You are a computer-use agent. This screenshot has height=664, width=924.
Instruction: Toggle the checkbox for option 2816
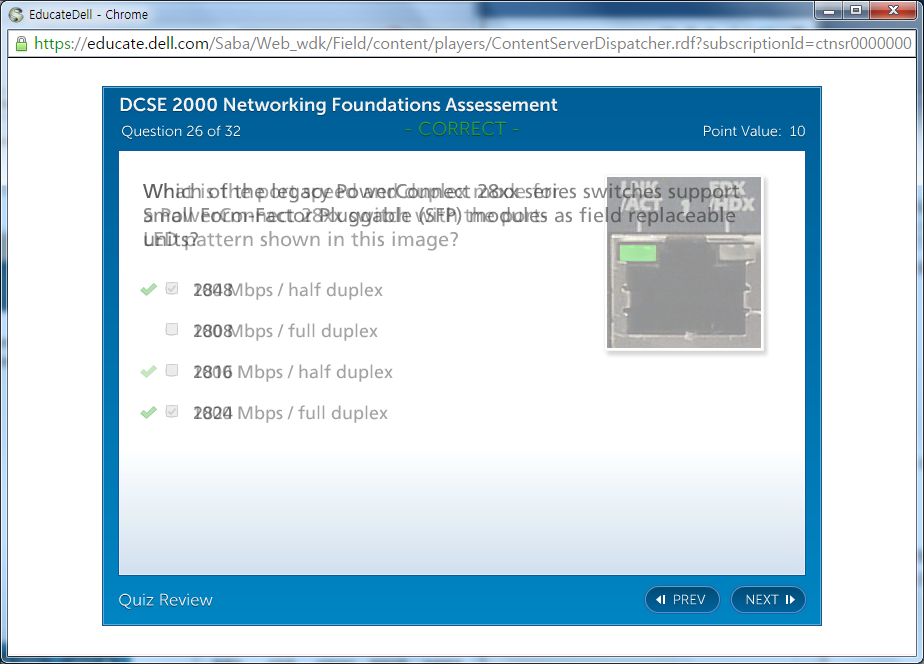tap(172, 370)
